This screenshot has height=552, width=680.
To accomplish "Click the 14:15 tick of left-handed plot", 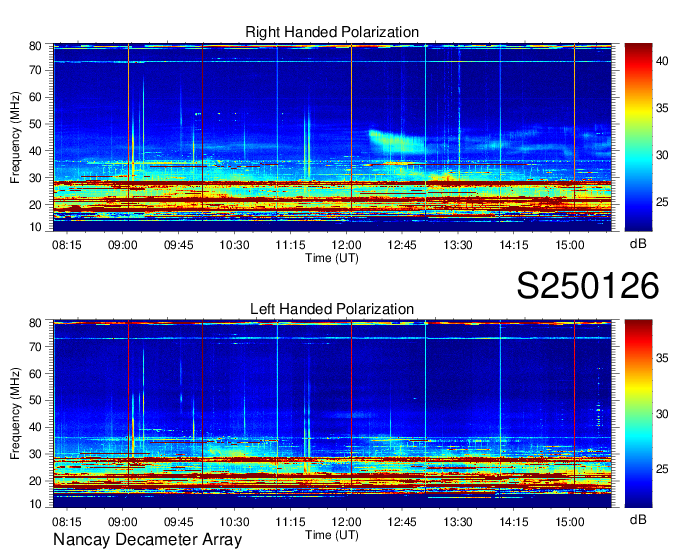I will (x=514, y=522).
